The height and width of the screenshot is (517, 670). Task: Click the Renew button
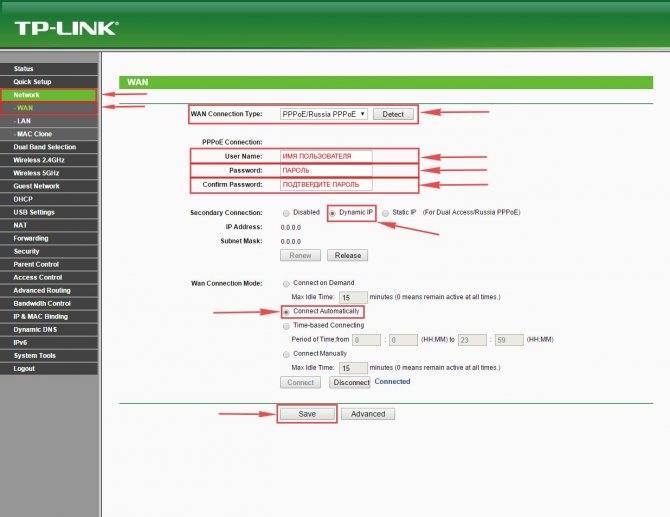(x=300, y=255)
